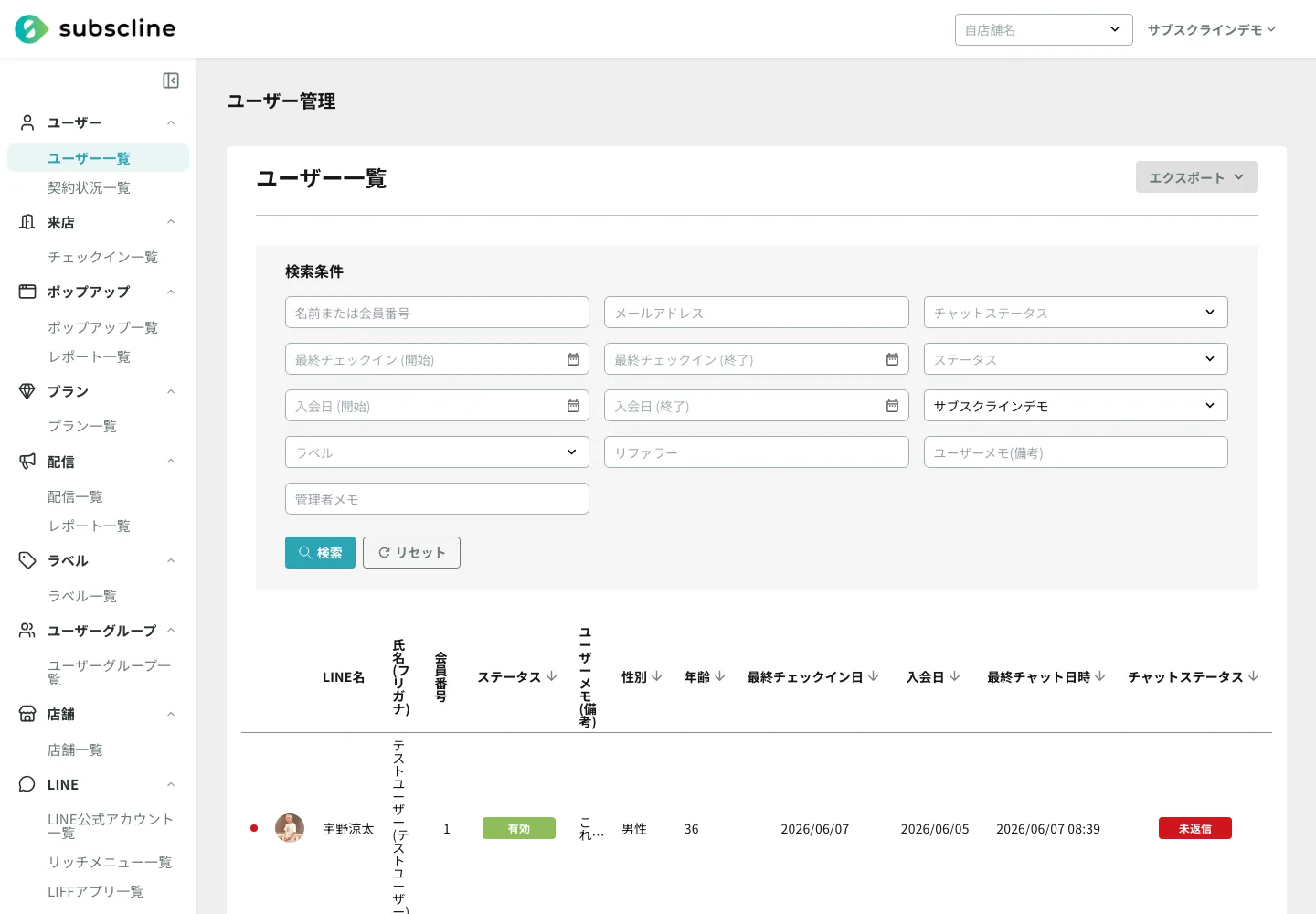Click the リセット reset button
The image size is (1316, 914).
pyautogui.click(x=411, y=552)
